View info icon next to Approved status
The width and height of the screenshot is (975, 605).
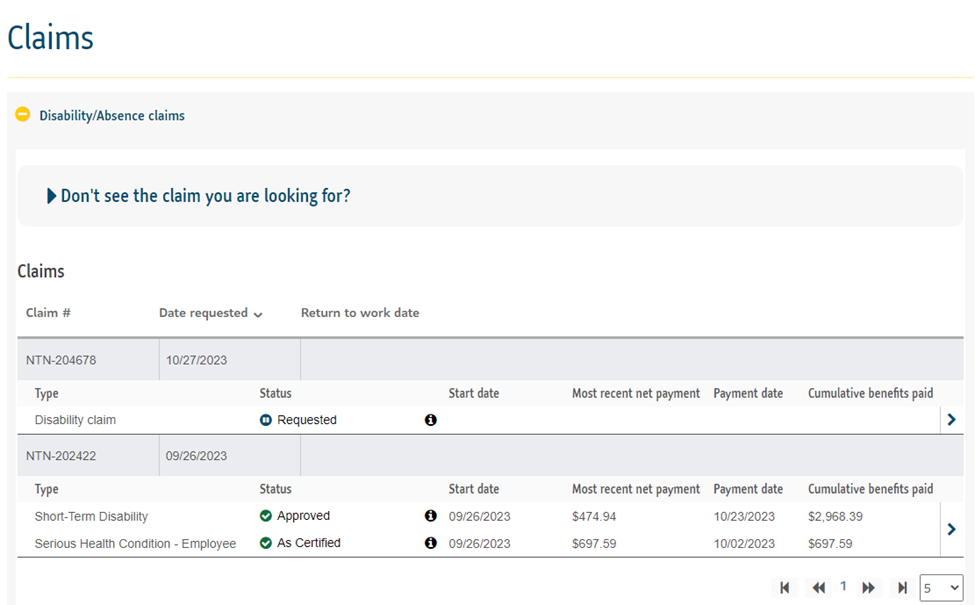(430, 516)
